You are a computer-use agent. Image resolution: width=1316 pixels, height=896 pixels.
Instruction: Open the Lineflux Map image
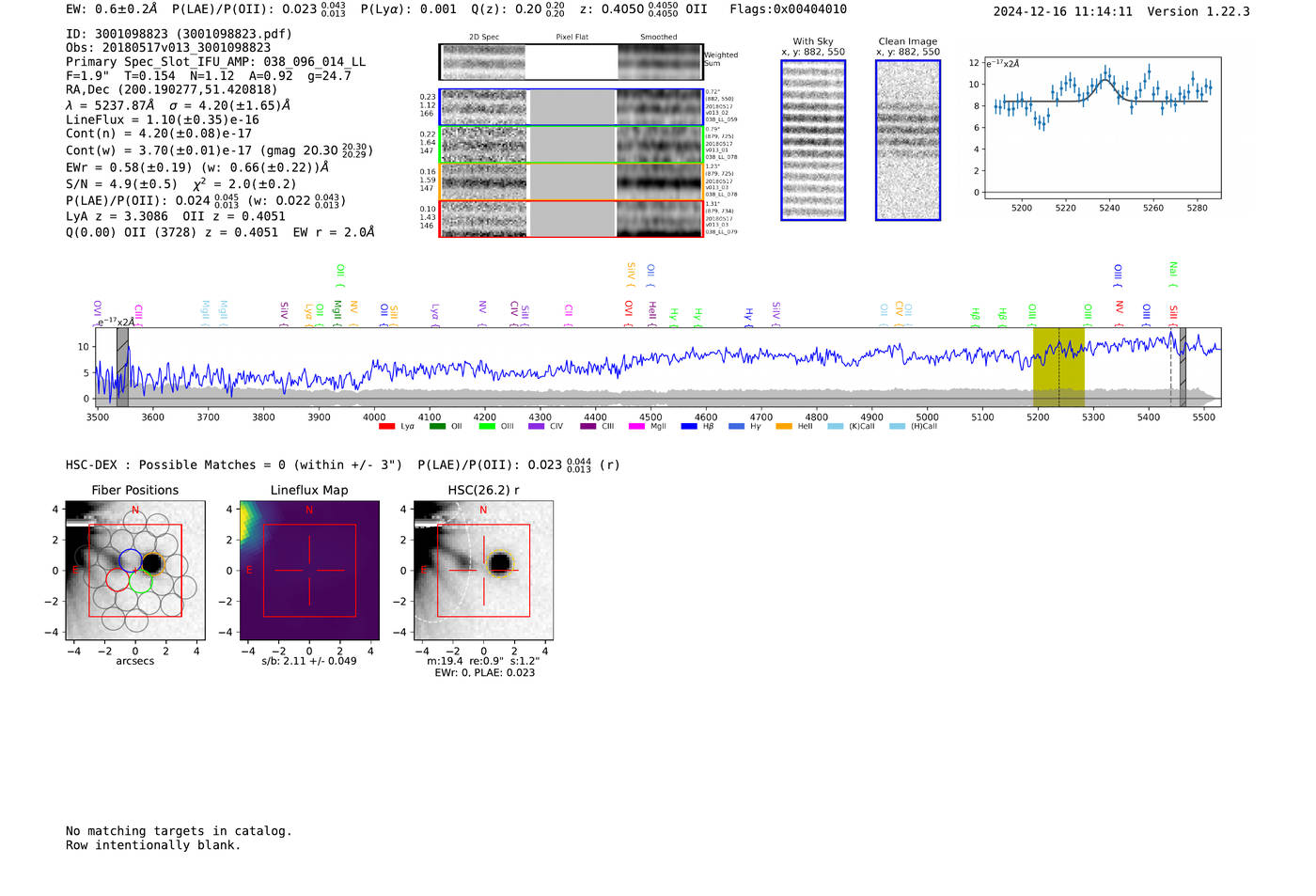point(309,571)
